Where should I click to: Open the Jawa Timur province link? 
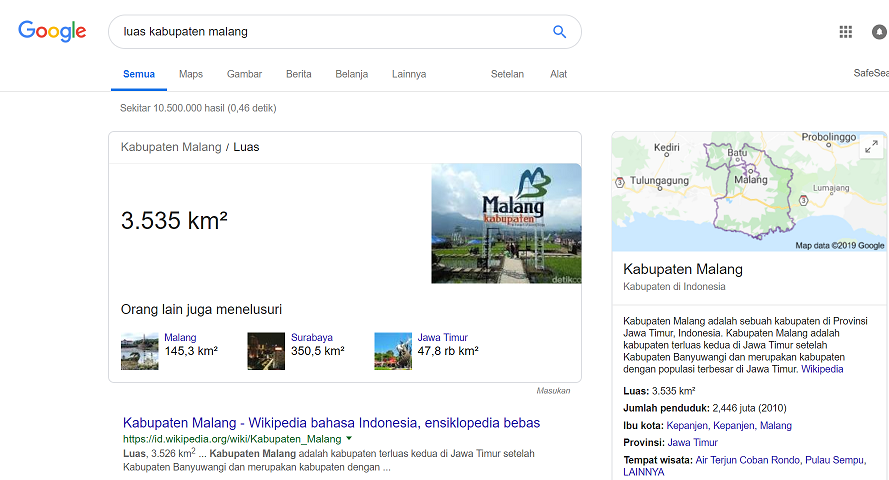click(692, 443)
